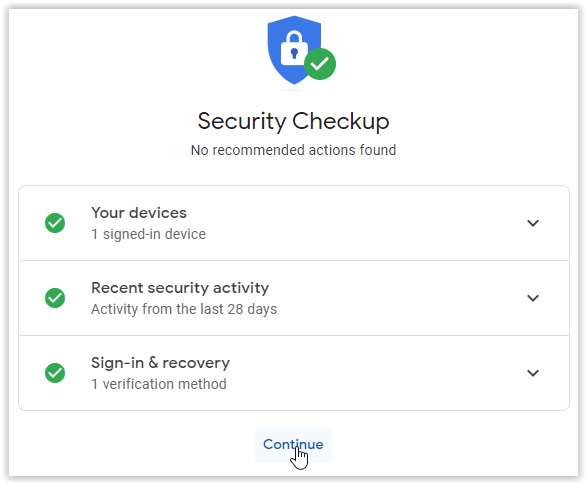Select the 'Activity from the last 28 days' text
The image size is (586, 484).
pyautogui.click(x=184, y=309)
